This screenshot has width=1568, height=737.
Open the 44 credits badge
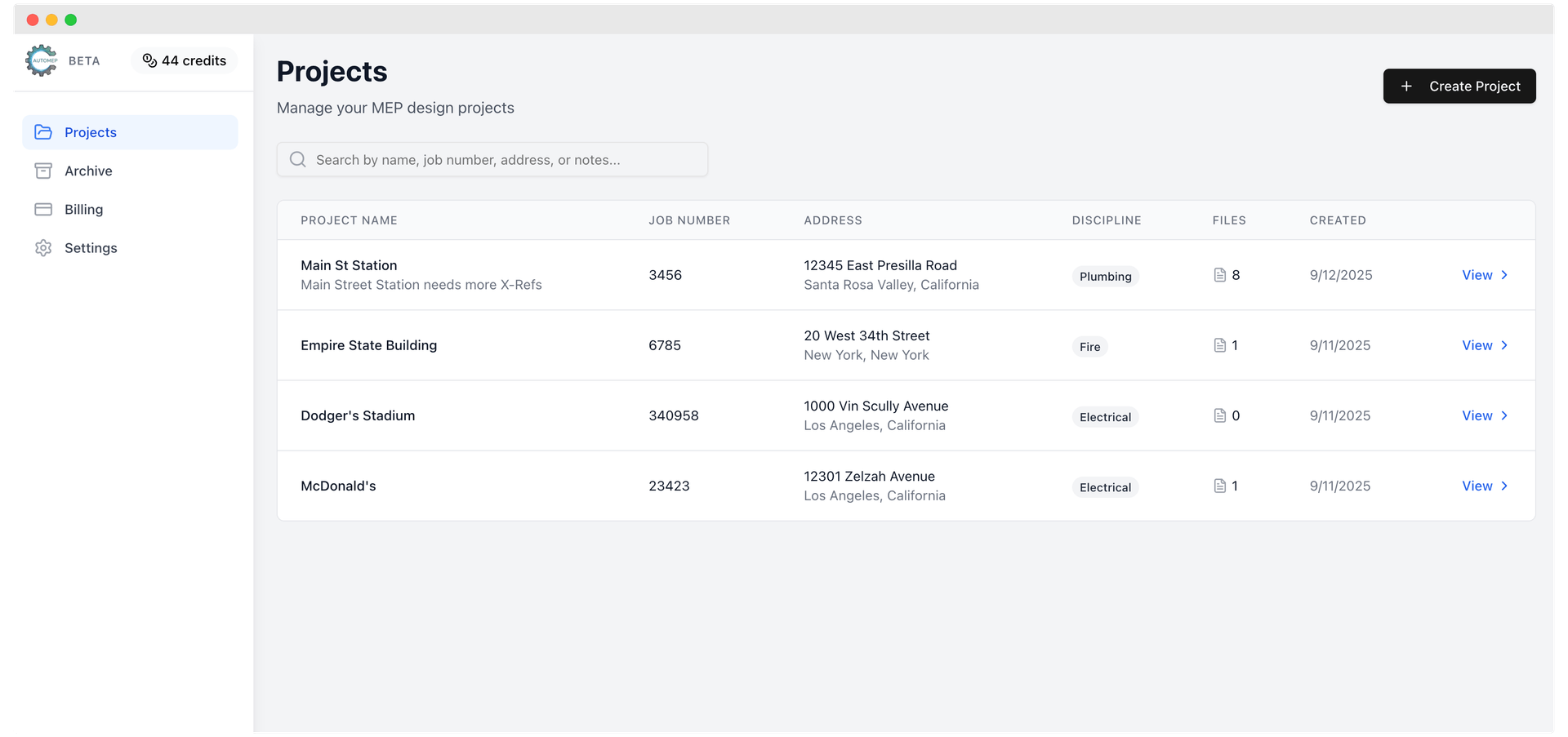185,60
